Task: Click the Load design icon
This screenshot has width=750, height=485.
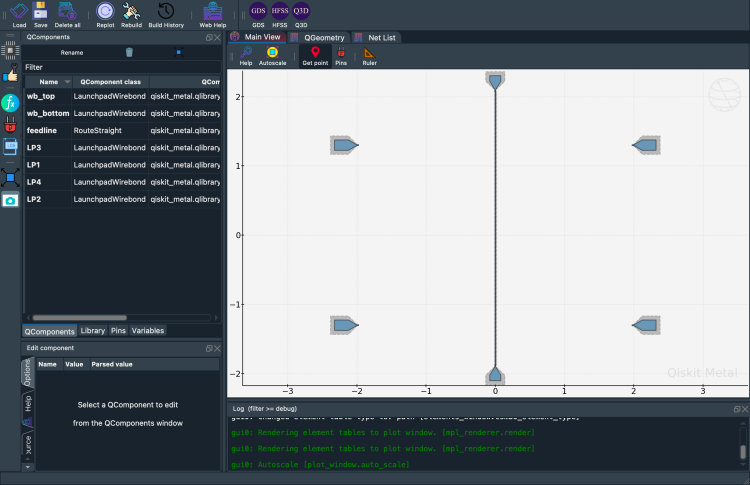Action: (19, 15)
